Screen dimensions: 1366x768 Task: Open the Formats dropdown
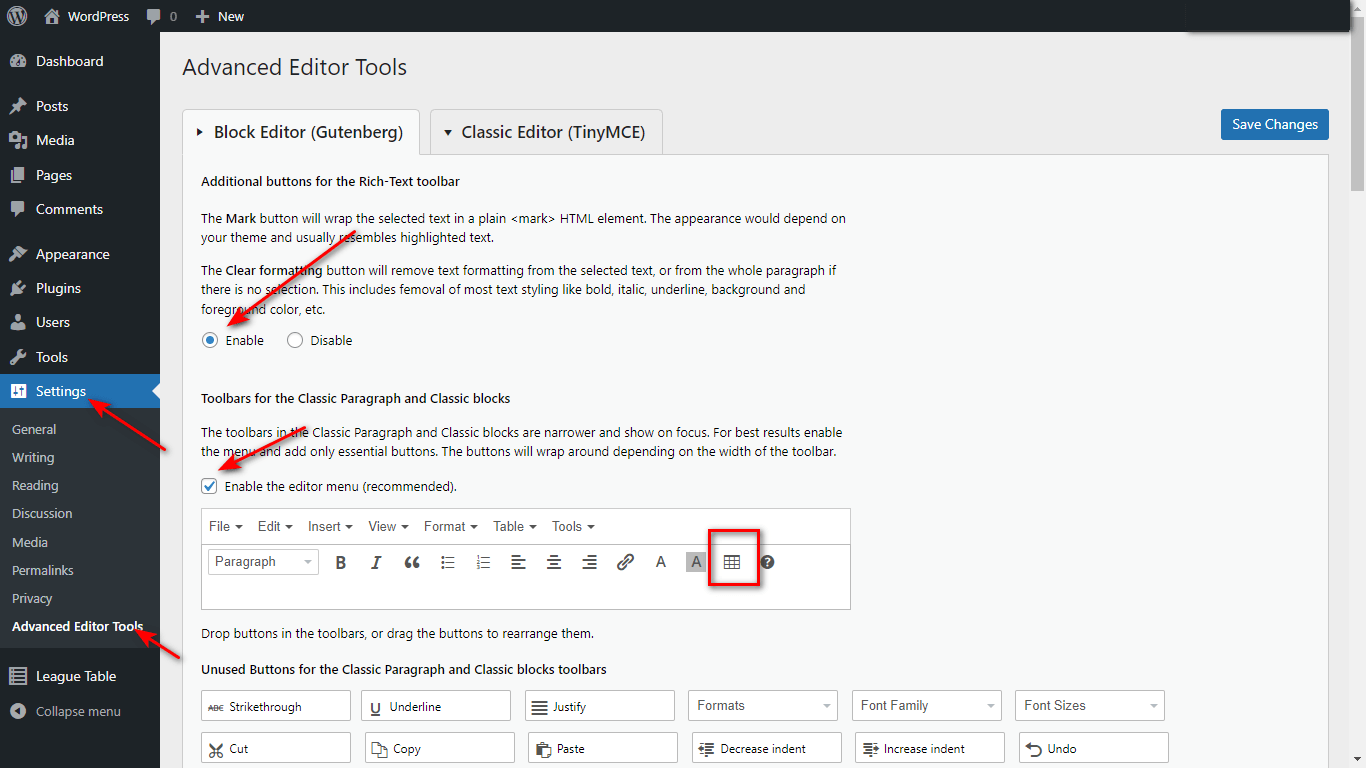763,706
